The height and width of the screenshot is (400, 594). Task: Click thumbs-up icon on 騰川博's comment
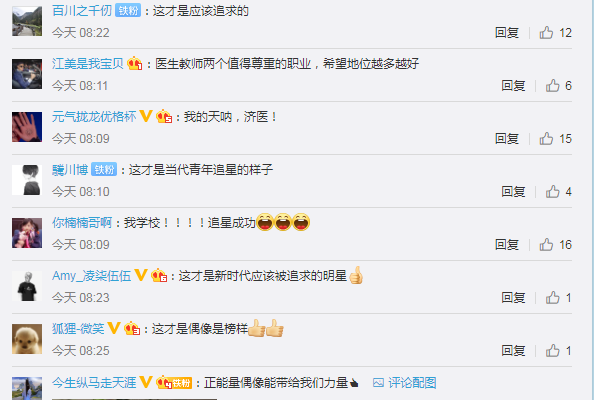pyautogui.click(x=553, y=192)
